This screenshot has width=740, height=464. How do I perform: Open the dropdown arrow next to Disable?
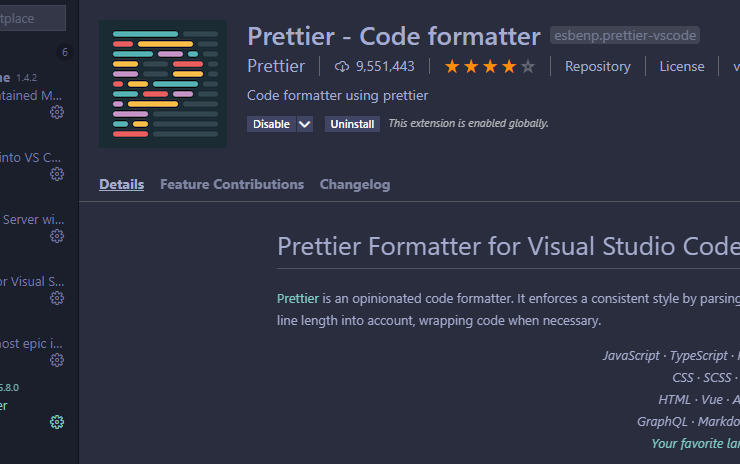coord(305,124)
